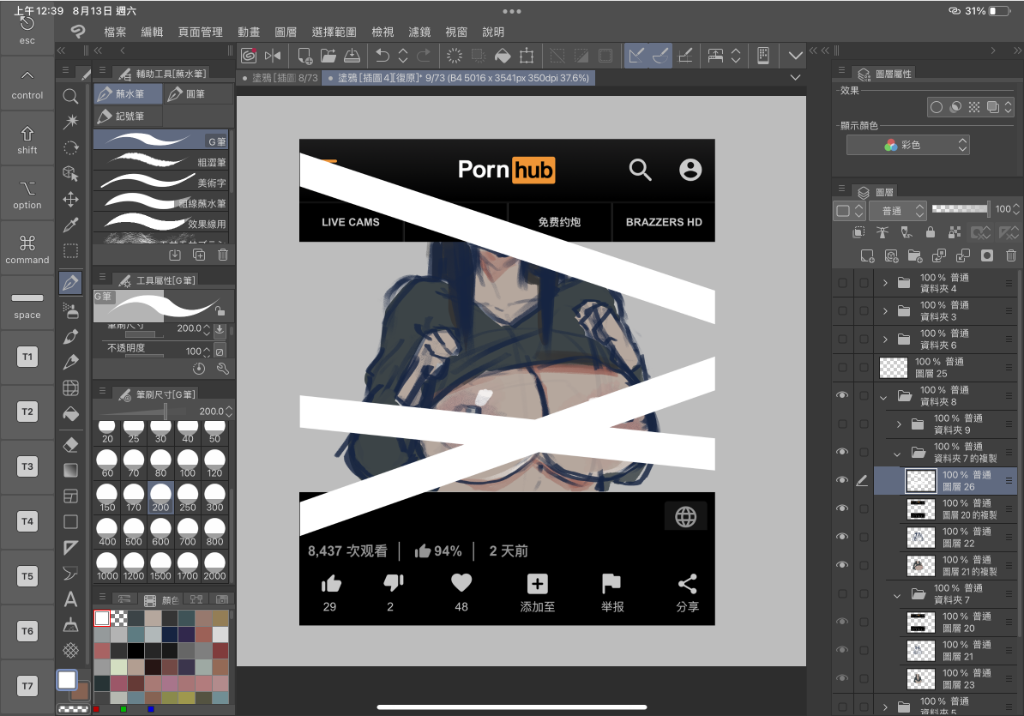Click the fill icon in command bar
This screenshot has height=716, width=1024.
point(502,56)
